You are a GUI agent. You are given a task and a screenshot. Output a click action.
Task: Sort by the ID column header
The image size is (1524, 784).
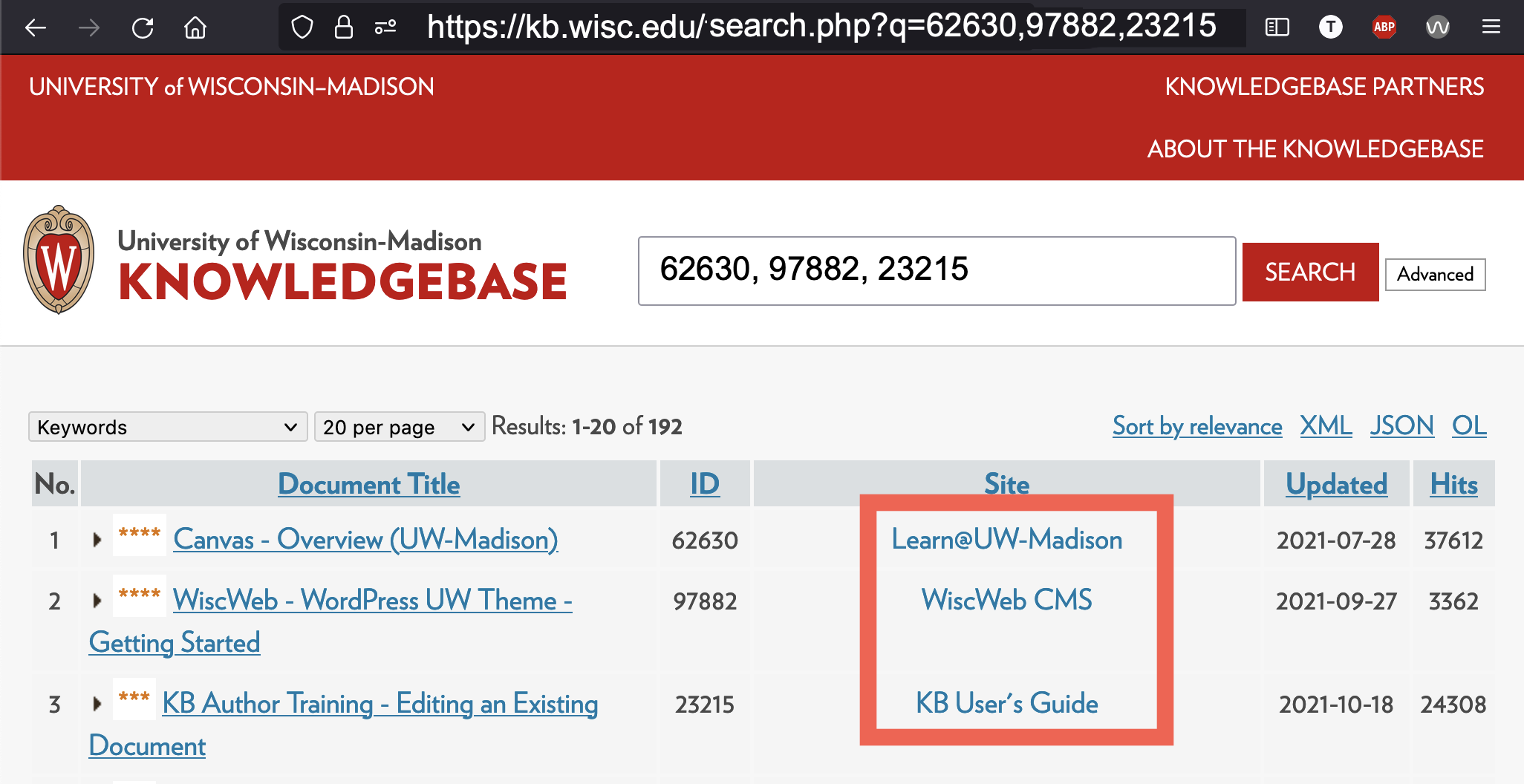[705, 484]
